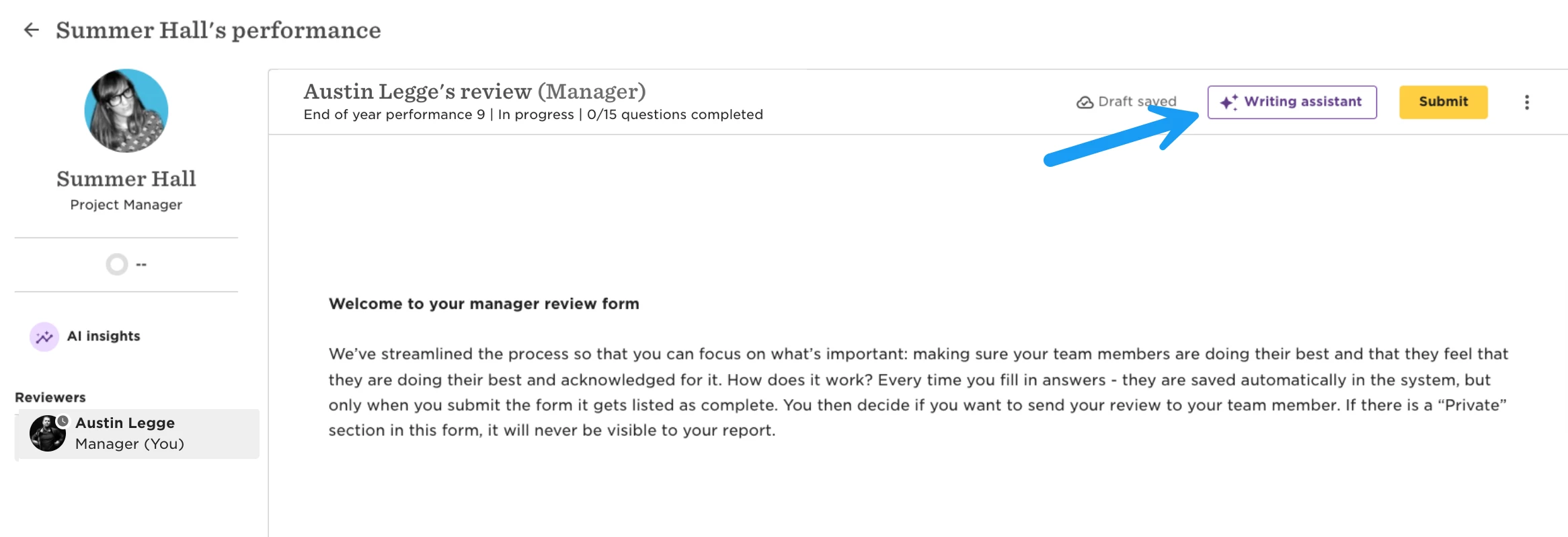Click the 0/15 questions completed status text
Screen dimensions: 1568x537
pyautogui.click(x=675, y=114)
